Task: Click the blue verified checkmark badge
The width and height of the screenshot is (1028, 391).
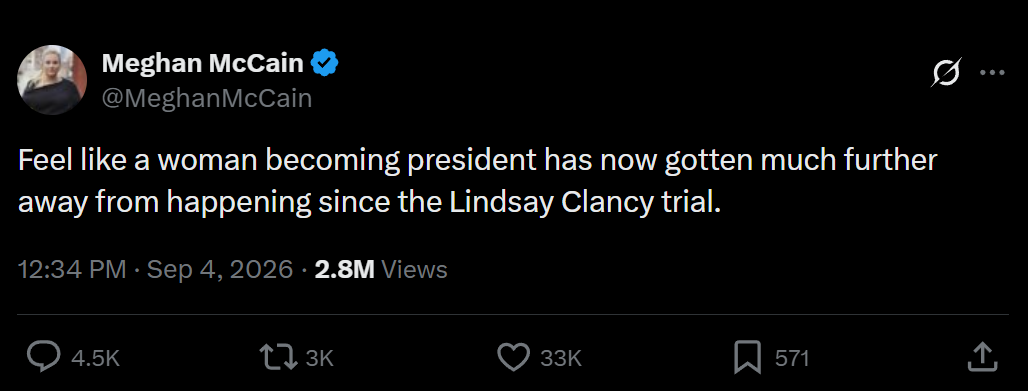Action: (x=324, y=63)
